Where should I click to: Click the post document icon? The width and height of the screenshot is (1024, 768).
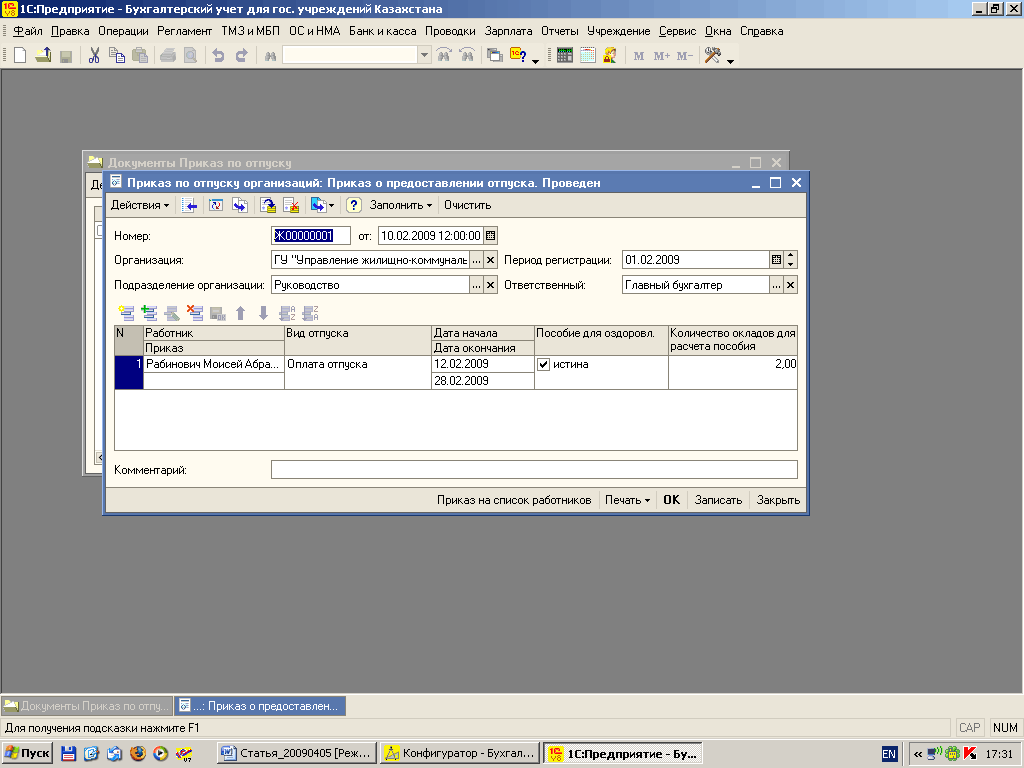tap(268, 206)
